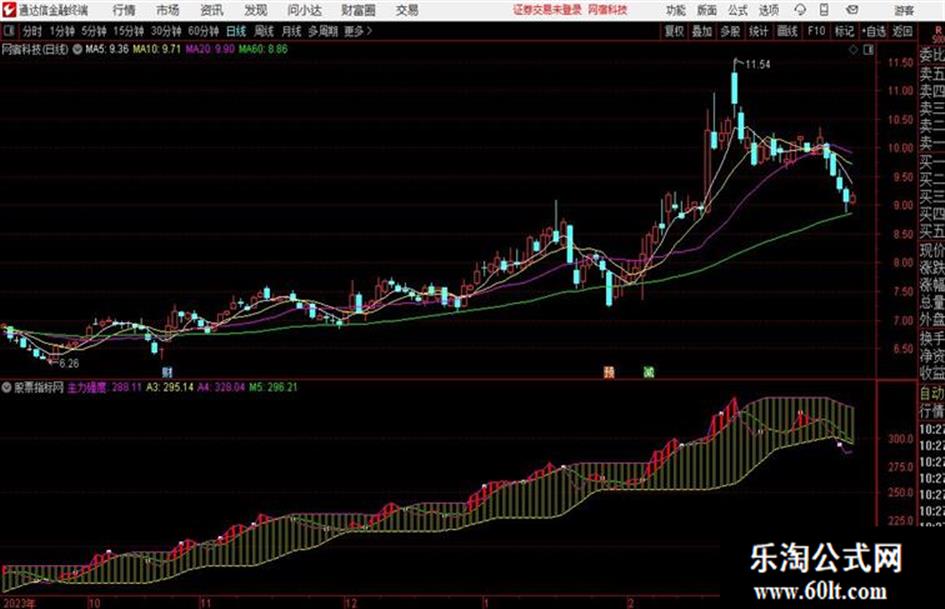The width and height of the screenshot is (945, 609).
Task: Open the 交易 menu
Action: point(407,10)
